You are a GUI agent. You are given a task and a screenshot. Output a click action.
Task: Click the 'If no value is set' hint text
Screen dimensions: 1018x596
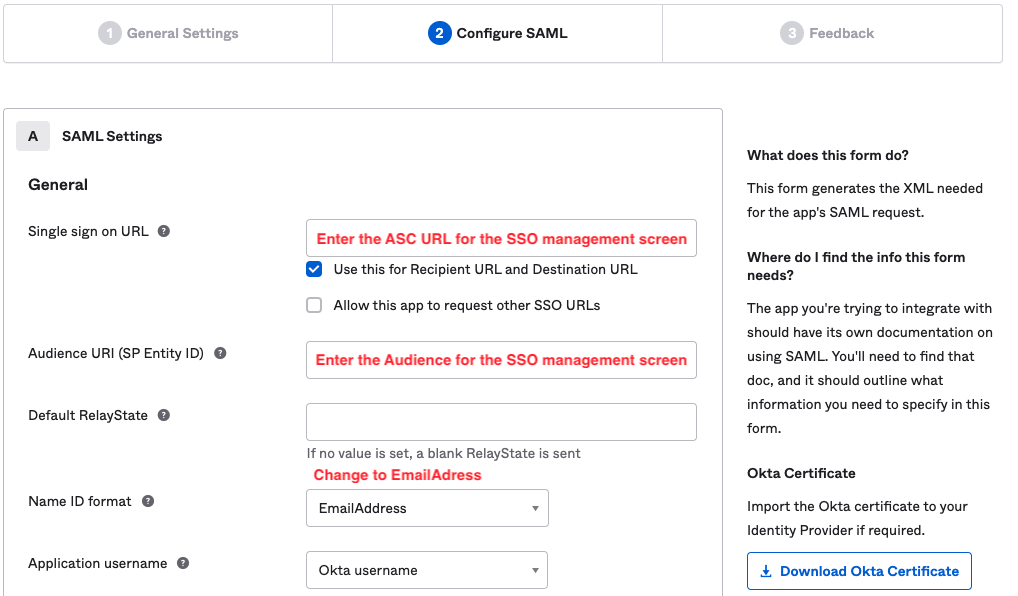pyautogui.click(x=443, y=453)
